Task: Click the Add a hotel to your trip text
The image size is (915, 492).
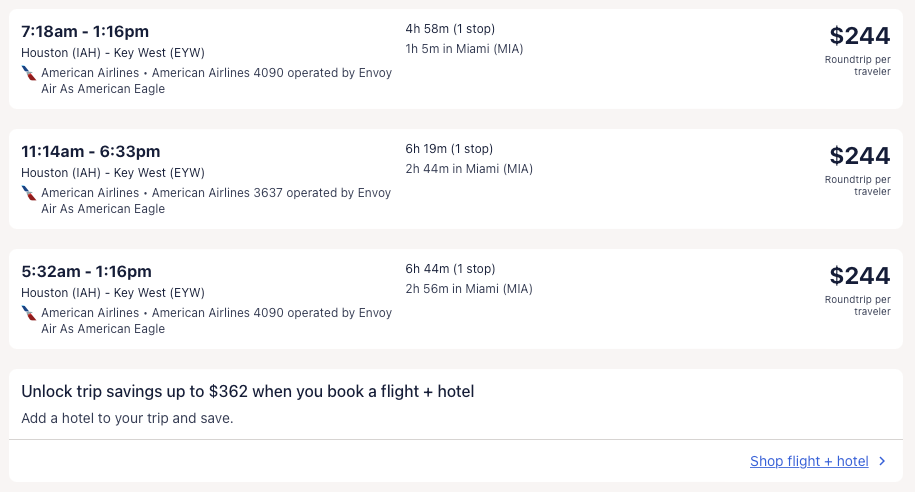Action: pyautogui.click(x=127, y=418)
